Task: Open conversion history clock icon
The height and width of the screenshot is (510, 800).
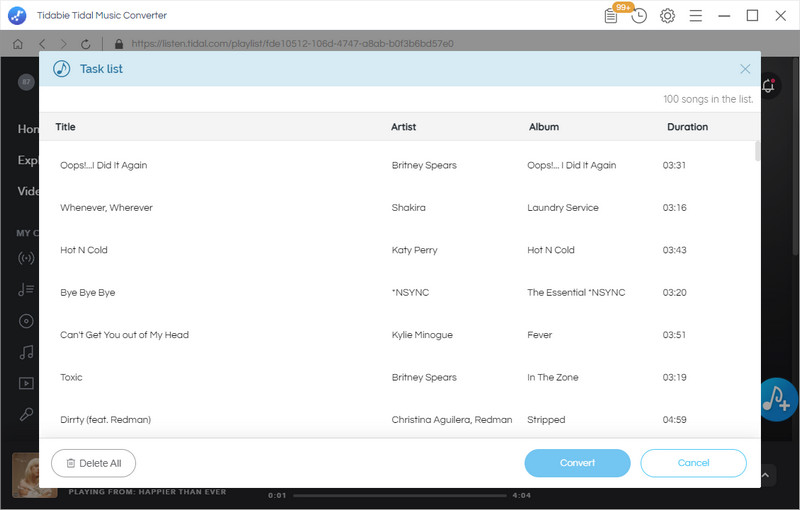Action: tap(639, 16)
